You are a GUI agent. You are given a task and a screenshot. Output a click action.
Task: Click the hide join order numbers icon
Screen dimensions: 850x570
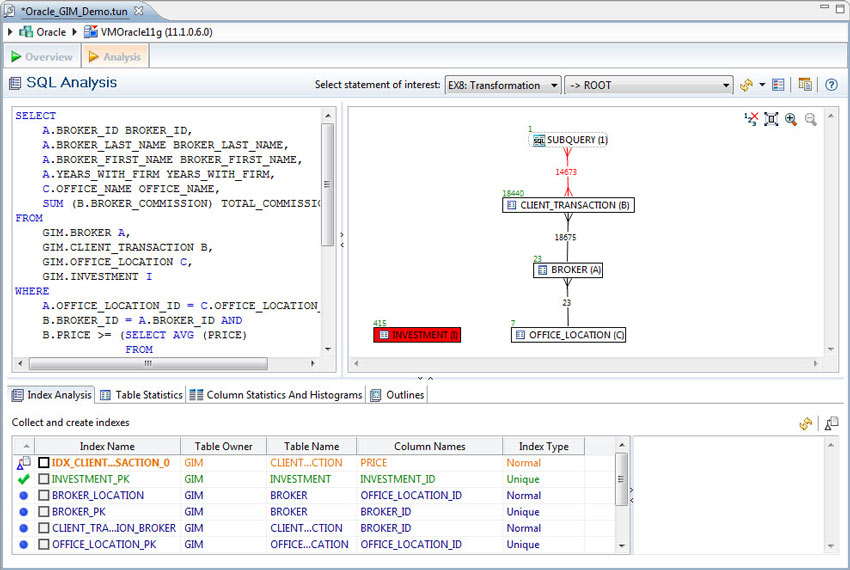(751, 119)
